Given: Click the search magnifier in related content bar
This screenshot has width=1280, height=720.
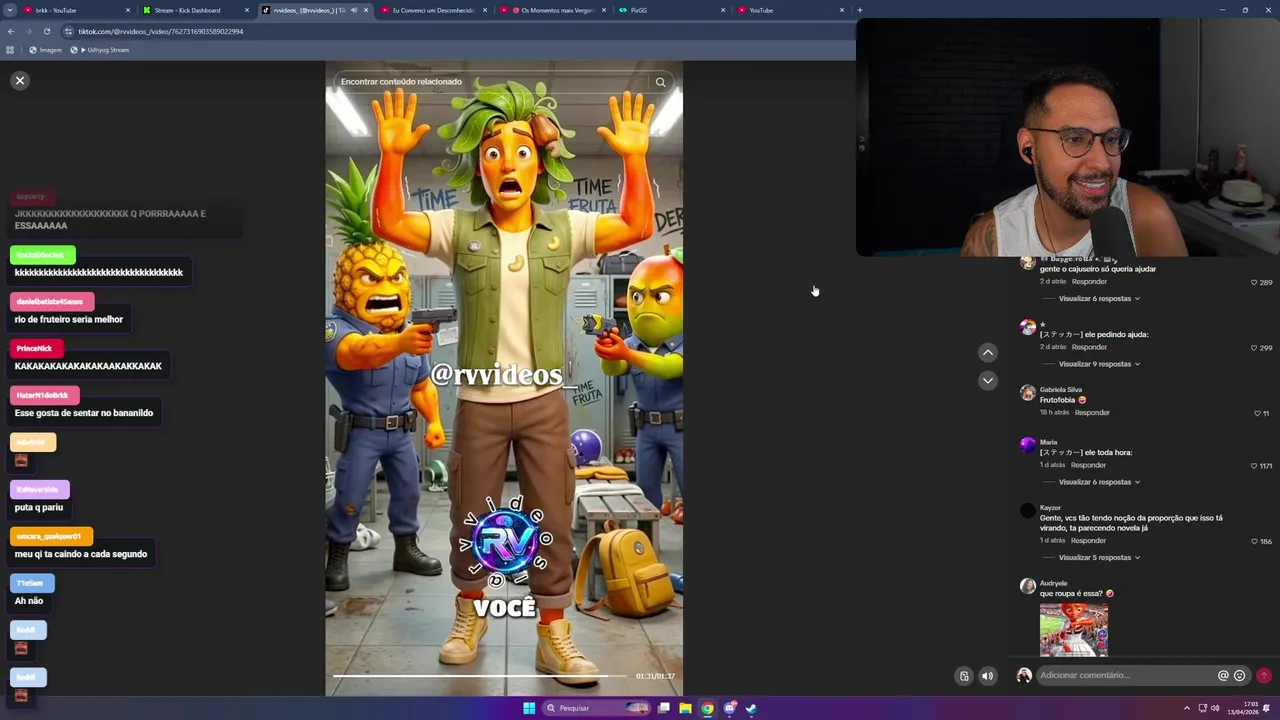Looking at the screenshot, I should click(x=660, y=82).
